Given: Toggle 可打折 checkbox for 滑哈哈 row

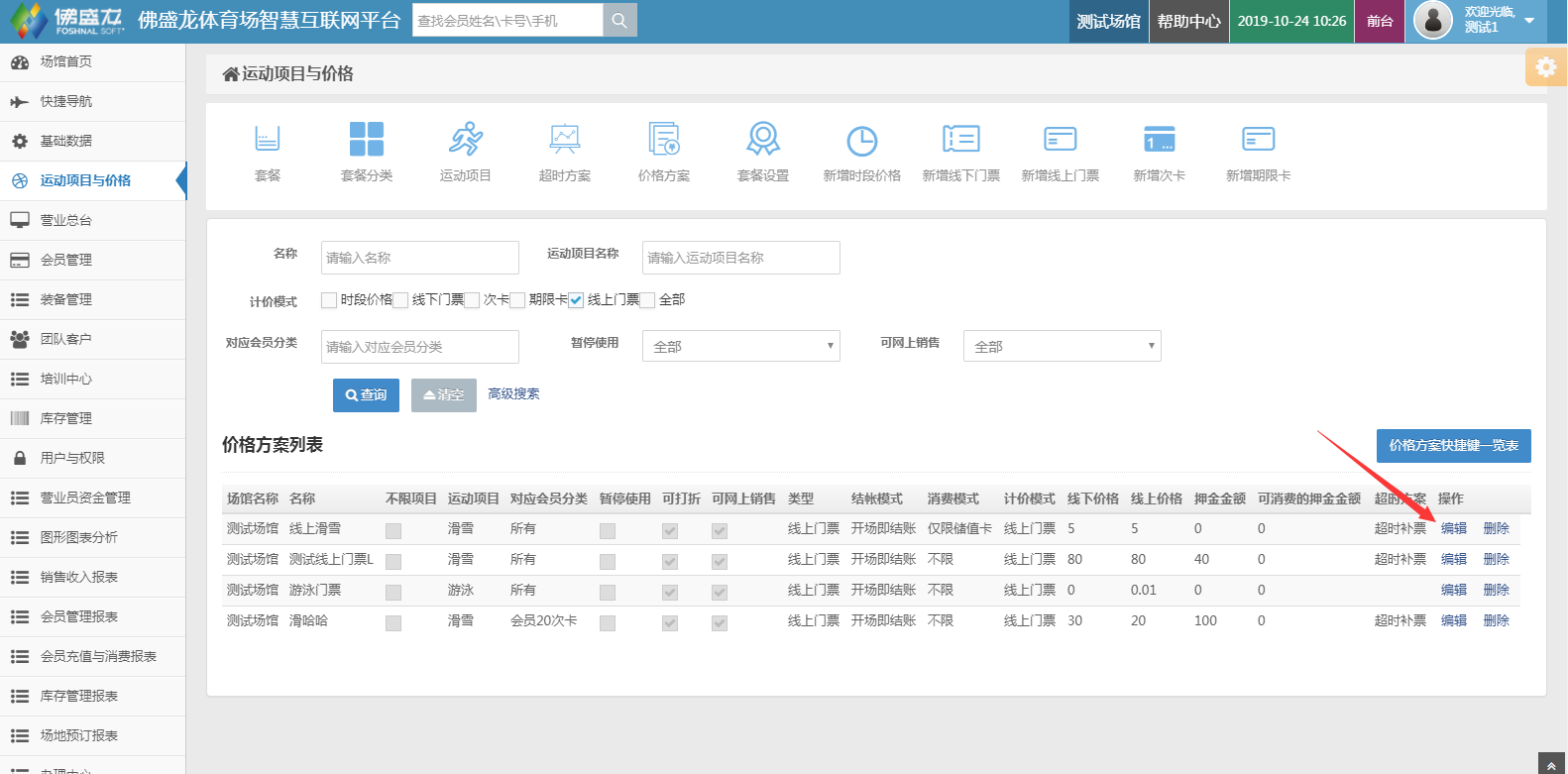Looking at the screenshot, I should [x=670, y=623].
